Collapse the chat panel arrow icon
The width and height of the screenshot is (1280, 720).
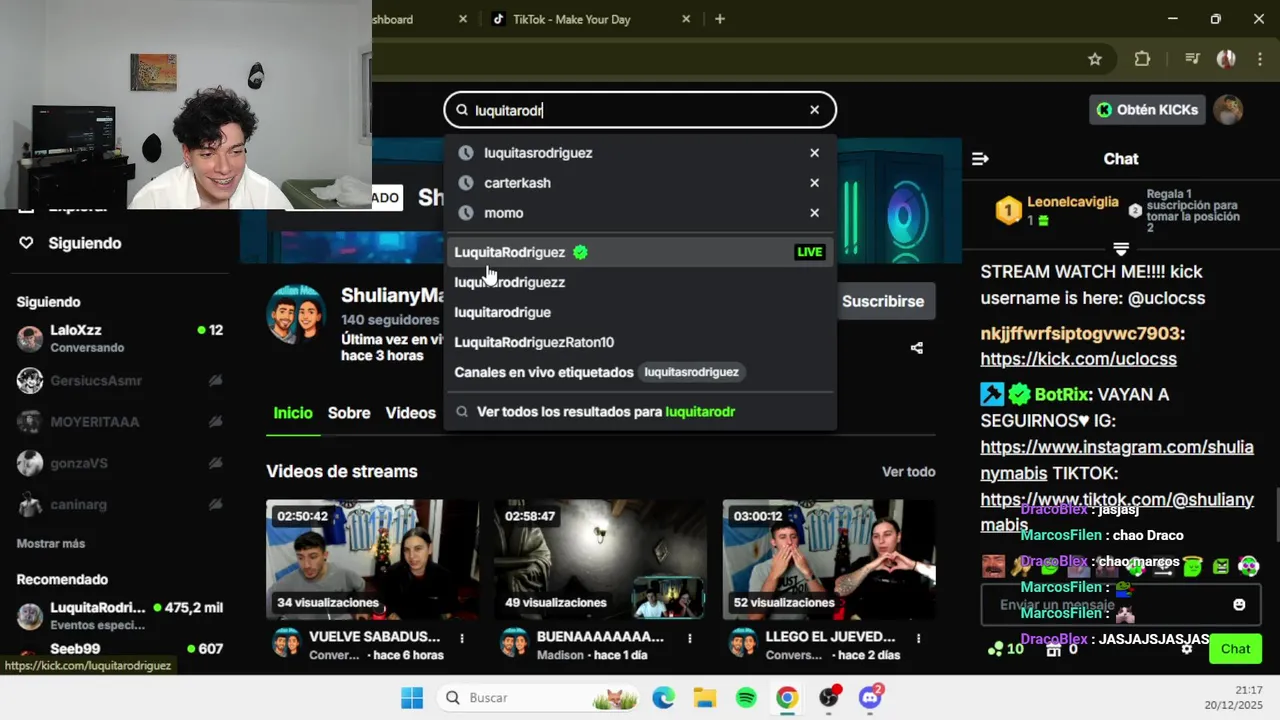980,159
